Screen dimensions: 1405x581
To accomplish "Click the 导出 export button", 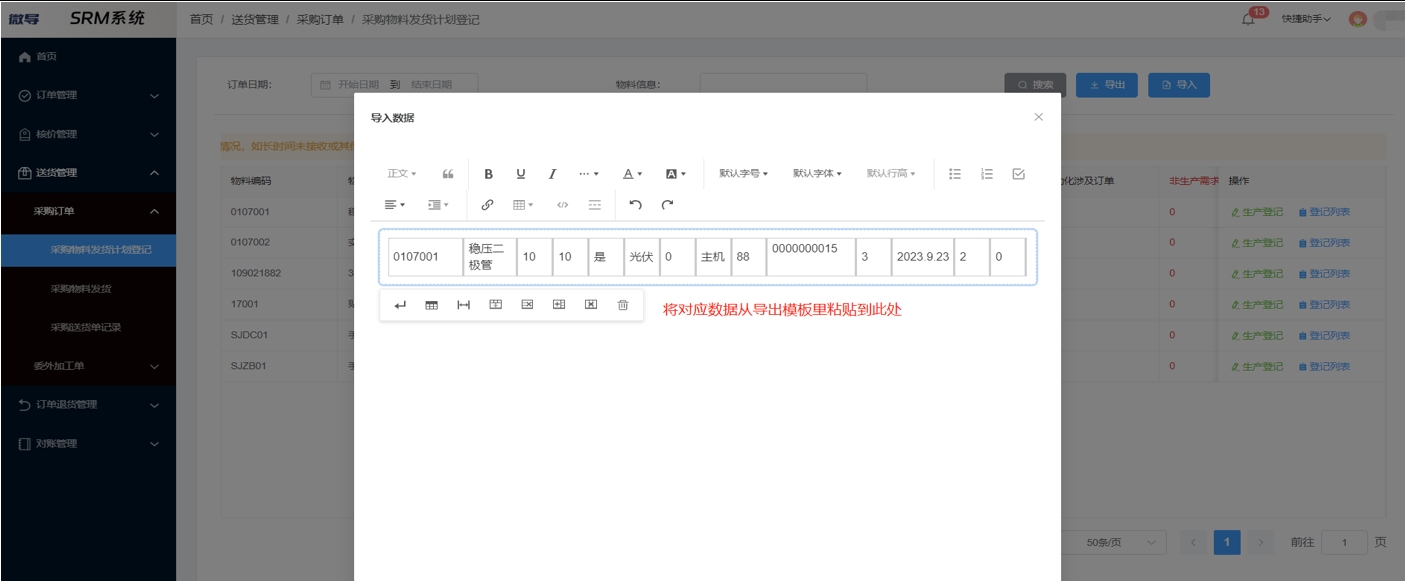I will click(1106, 85).
